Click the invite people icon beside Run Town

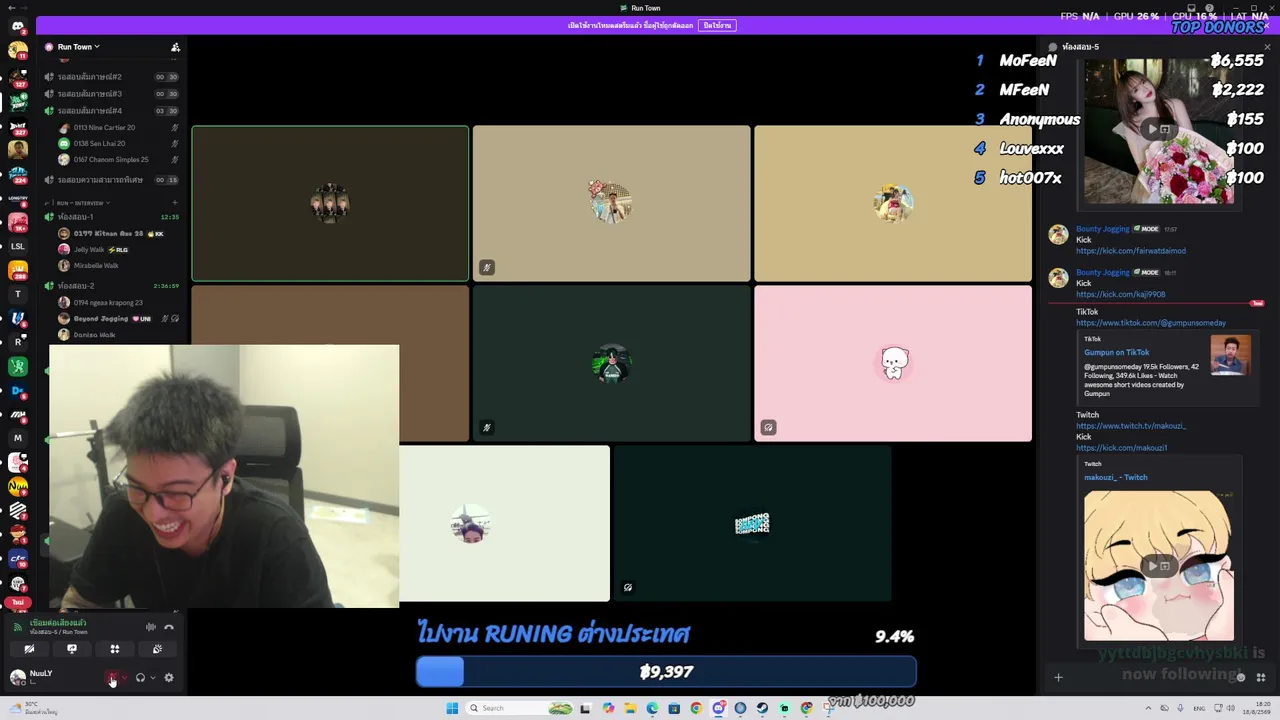(175, 47)
